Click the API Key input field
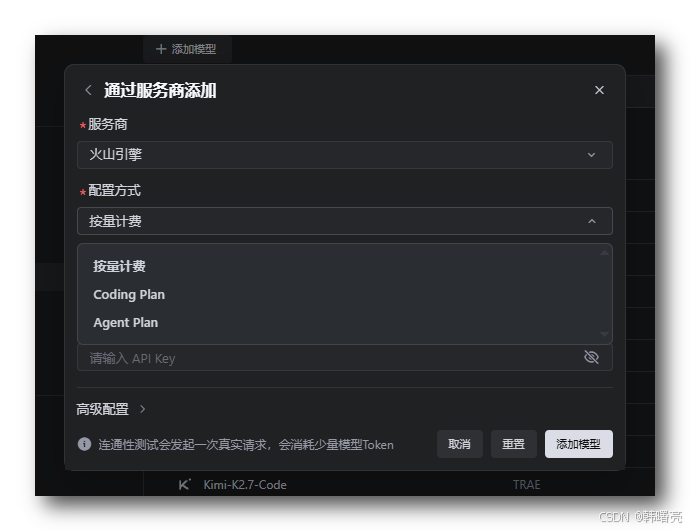The width and height of the screenshot is (690, 531). point(345,358)
